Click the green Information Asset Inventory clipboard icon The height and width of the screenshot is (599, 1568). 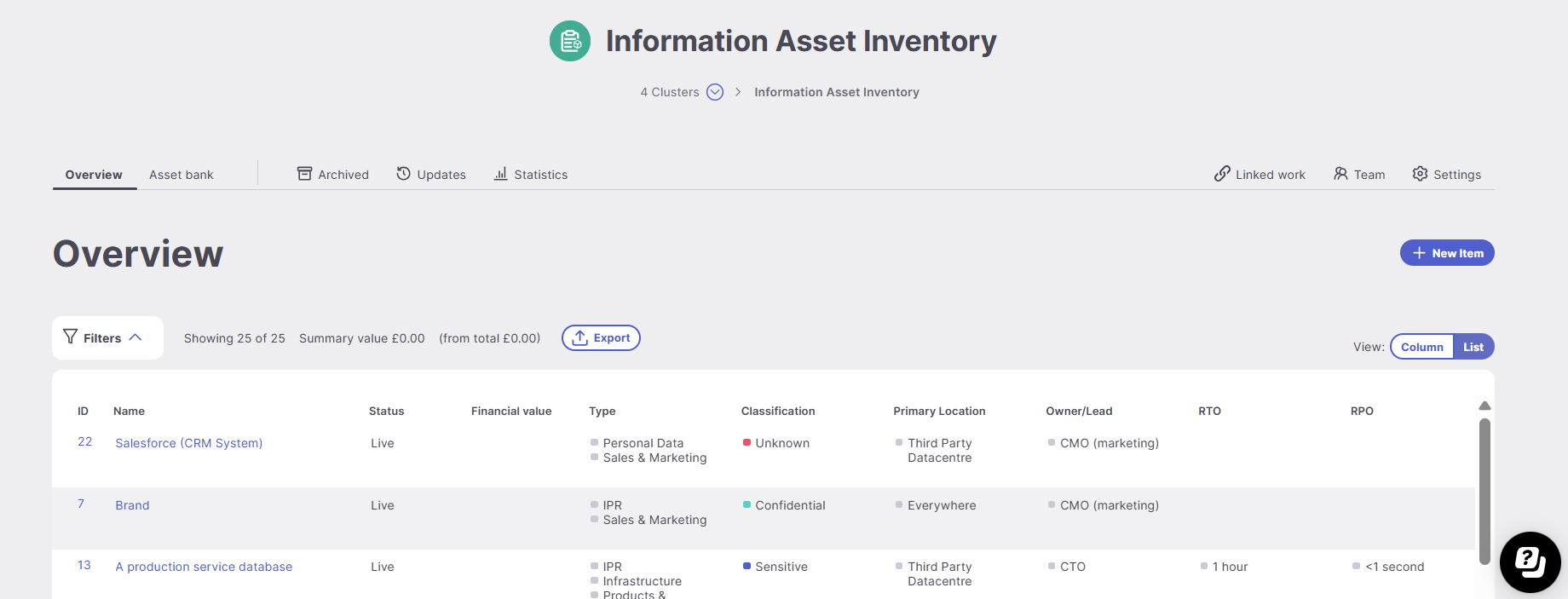pyautogui.click(x=570, y=41)
